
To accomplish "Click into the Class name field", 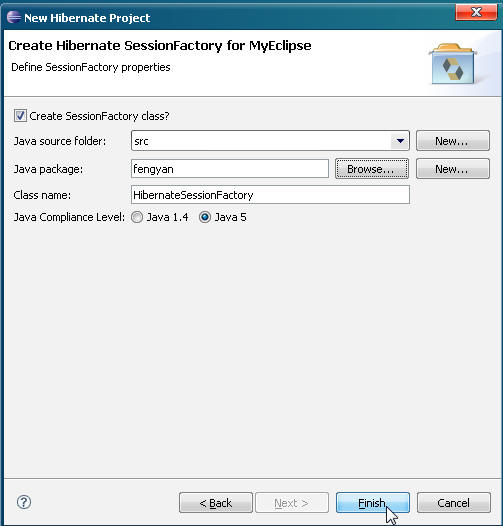I will pos(270,195).
